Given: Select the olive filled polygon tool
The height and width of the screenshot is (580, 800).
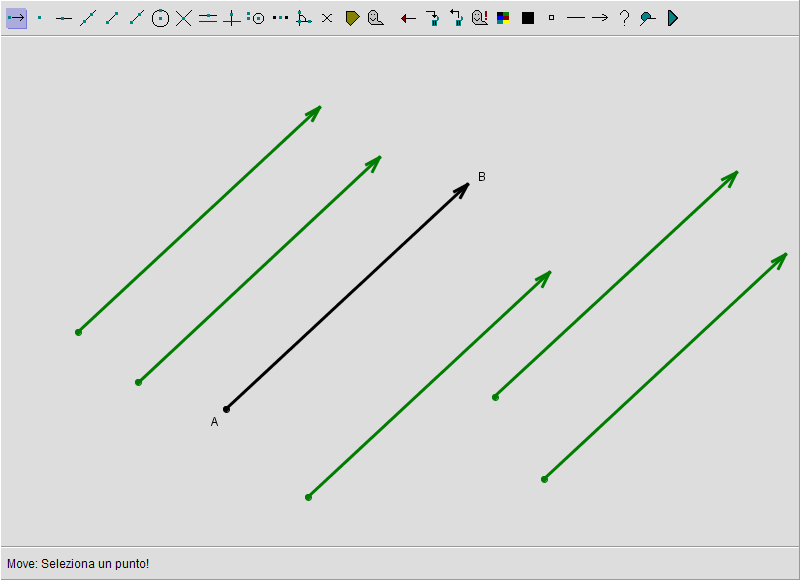Looking at the screenshot, I should click(x=352, y=18).
